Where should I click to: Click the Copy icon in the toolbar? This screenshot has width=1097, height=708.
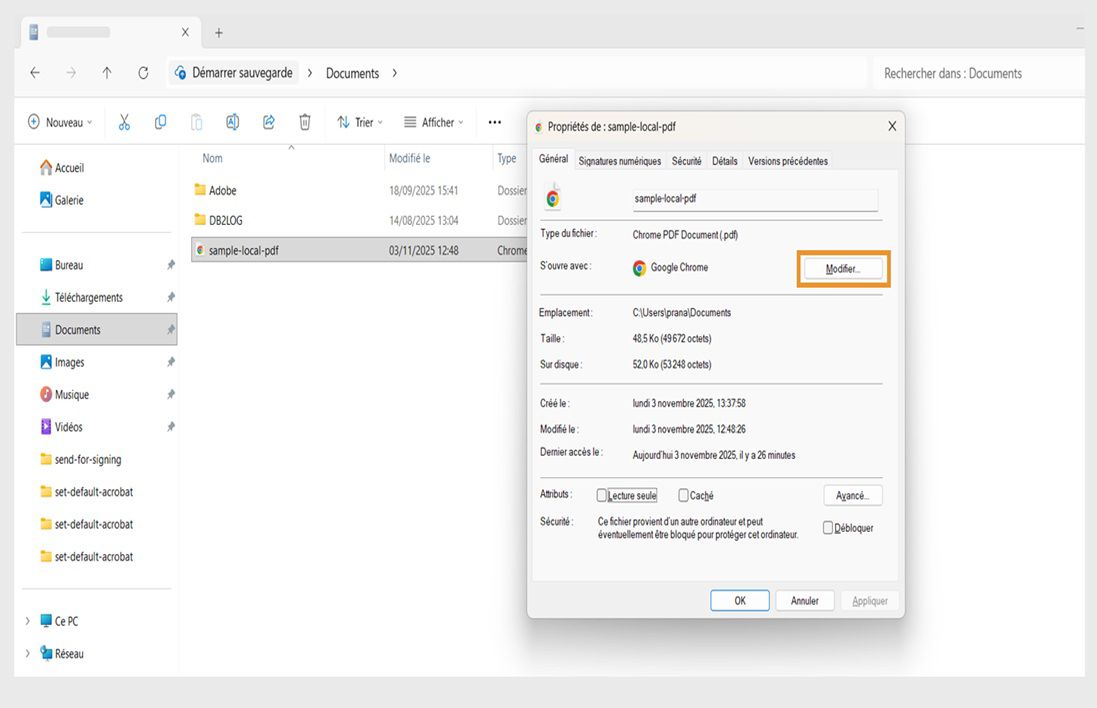(160, 121)
